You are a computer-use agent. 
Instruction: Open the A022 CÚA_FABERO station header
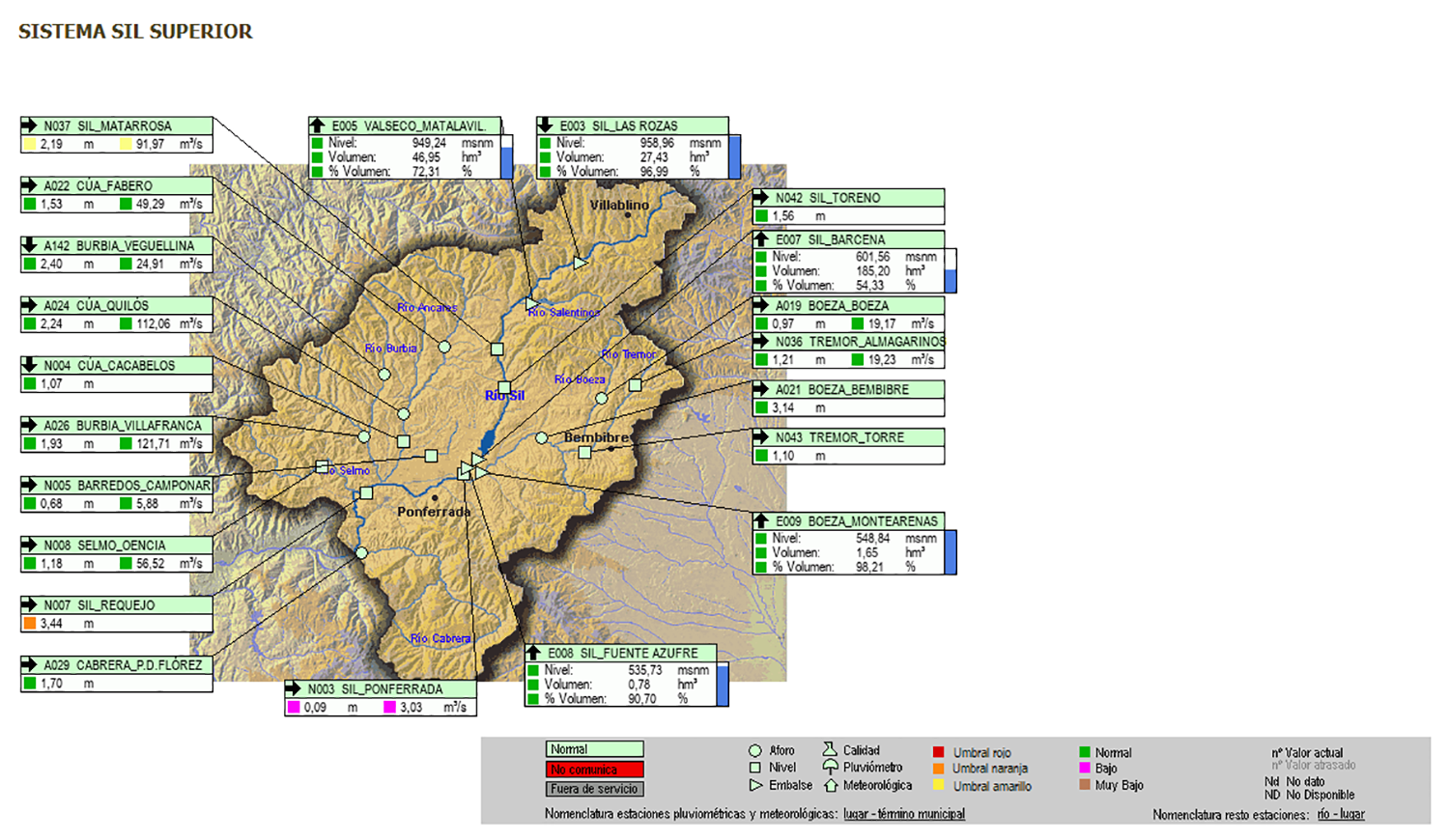pyautogui.click(x=114, y=185)
